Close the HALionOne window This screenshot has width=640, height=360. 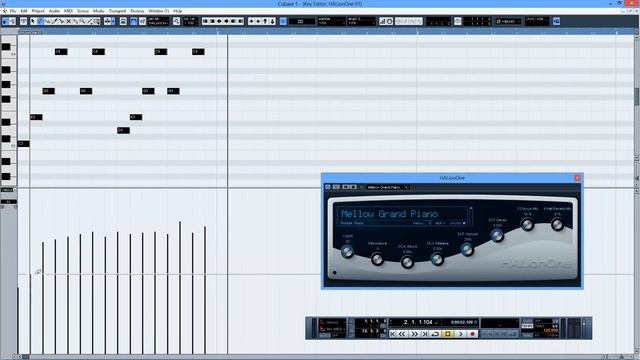tap(577, 178)
